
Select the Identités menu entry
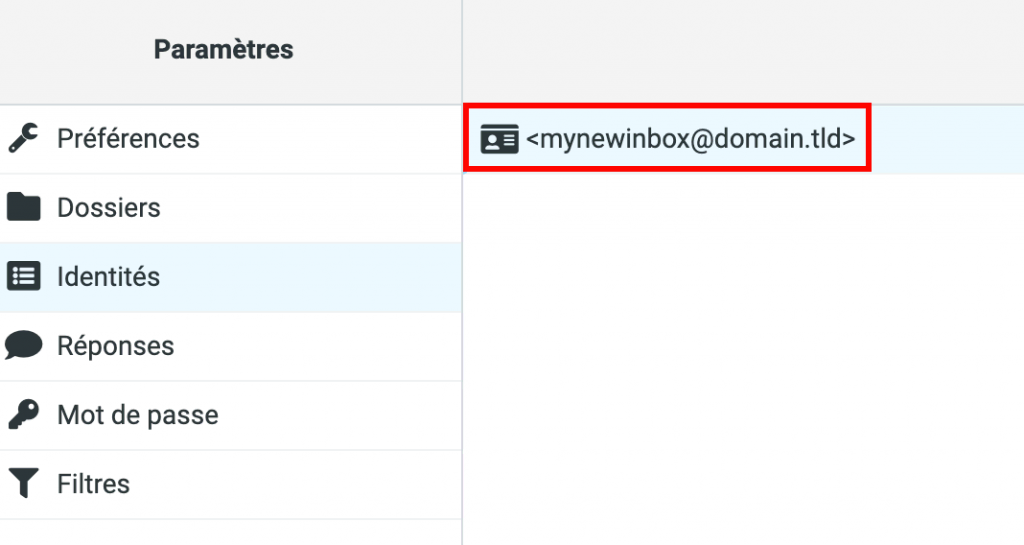pos(108,277)
